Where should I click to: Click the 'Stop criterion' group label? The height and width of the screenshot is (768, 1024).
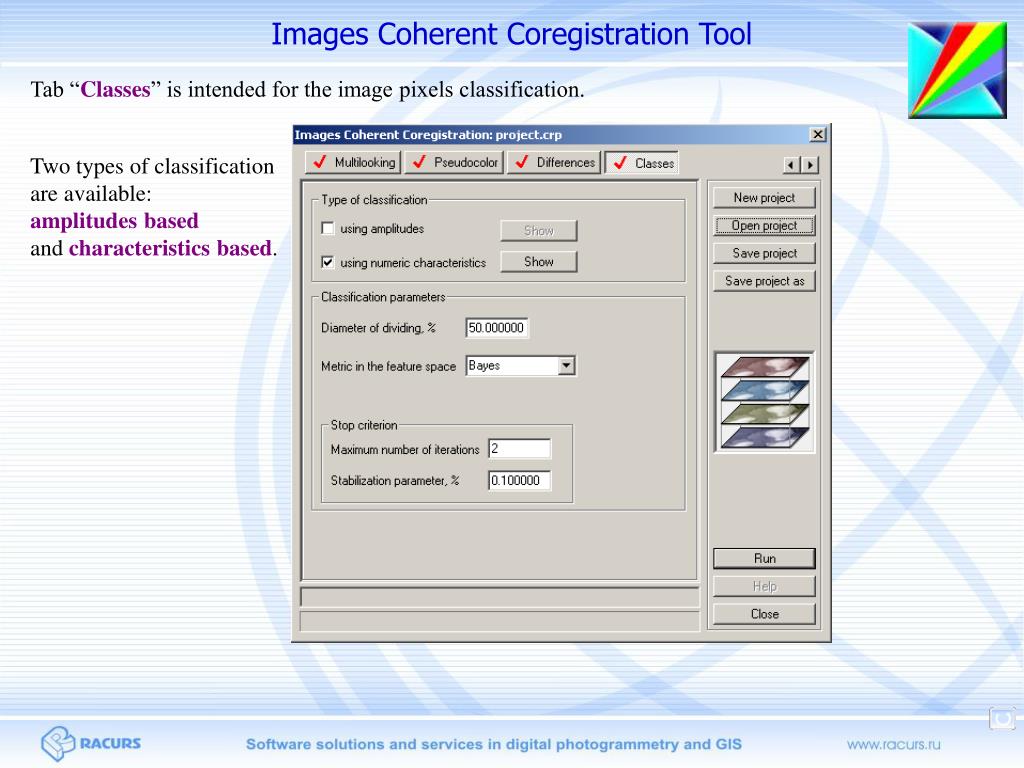coord(364,425)
